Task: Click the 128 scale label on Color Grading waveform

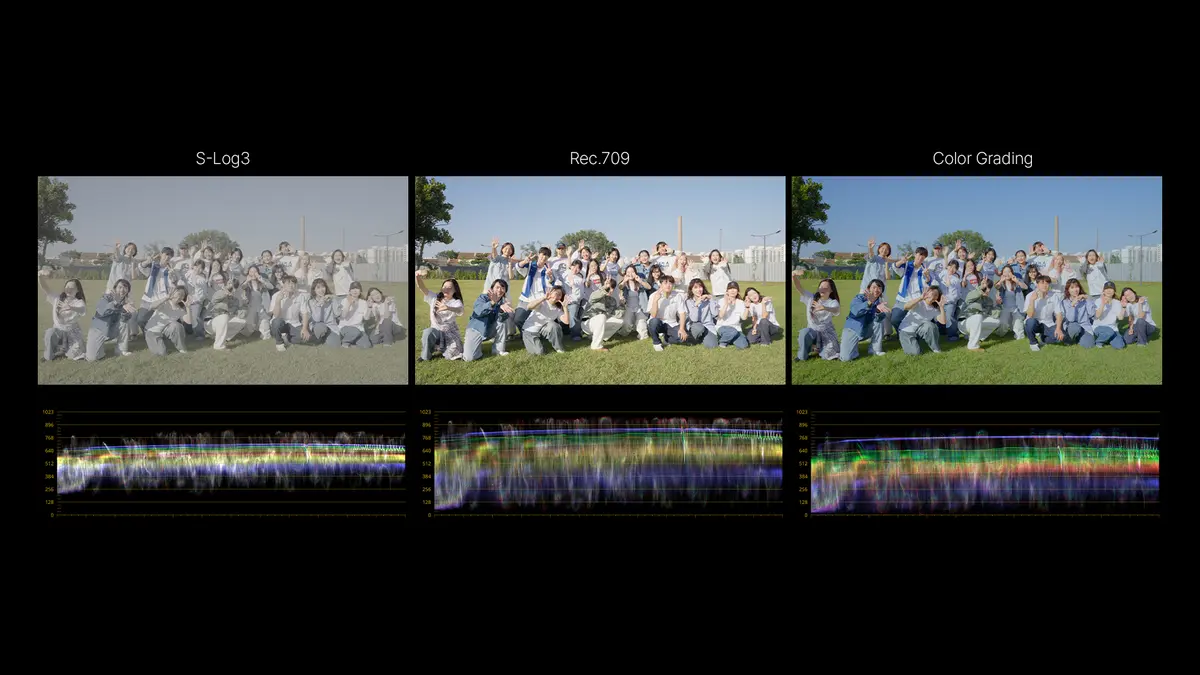Action: tap(802, 502)
